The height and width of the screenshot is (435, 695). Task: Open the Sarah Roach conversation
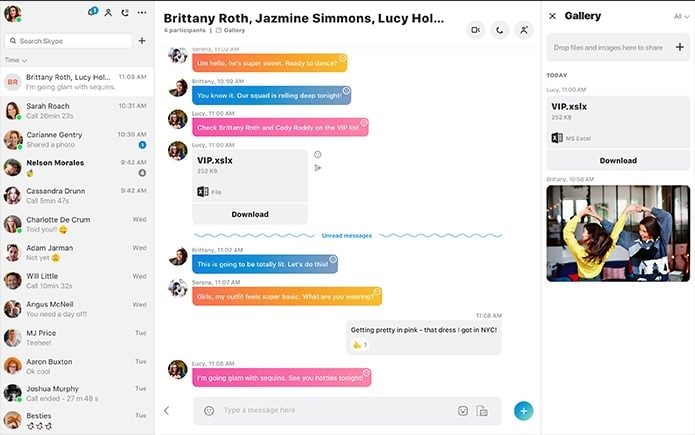coord(77,111)
